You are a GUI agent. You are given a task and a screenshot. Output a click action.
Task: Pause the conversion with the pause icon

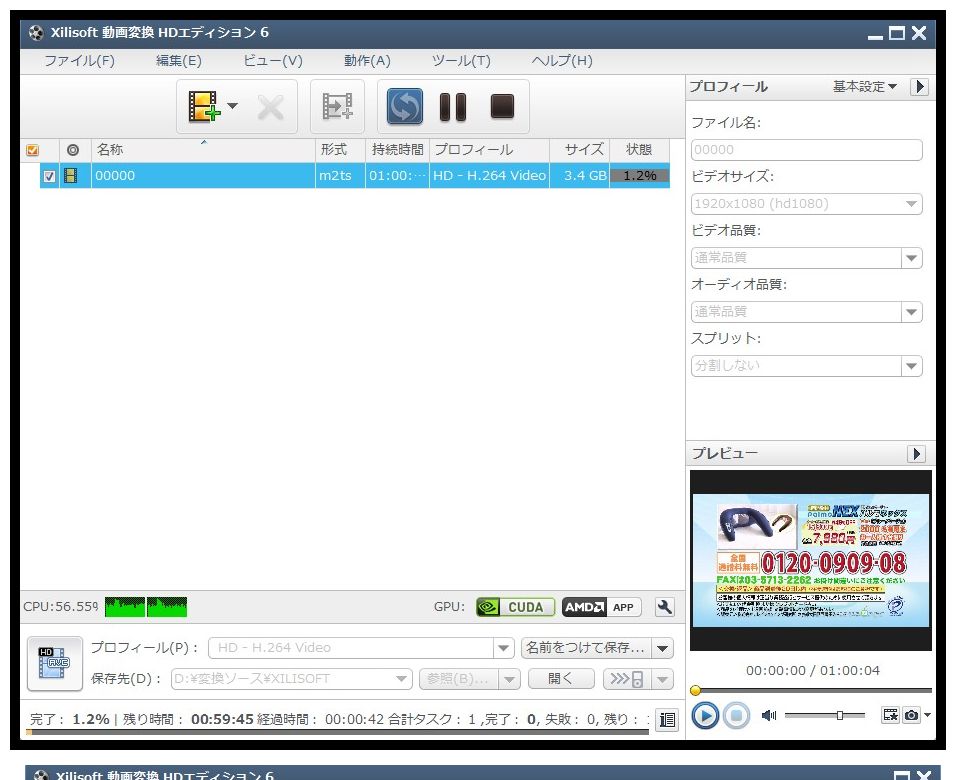[x=453, y=107]
